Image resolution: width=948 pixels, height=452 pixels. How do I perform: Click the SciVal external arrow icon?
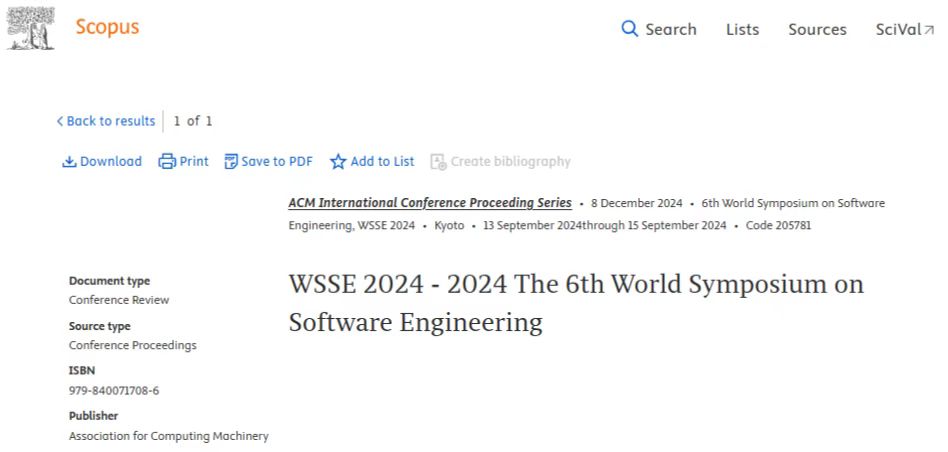tap(929, 30)
